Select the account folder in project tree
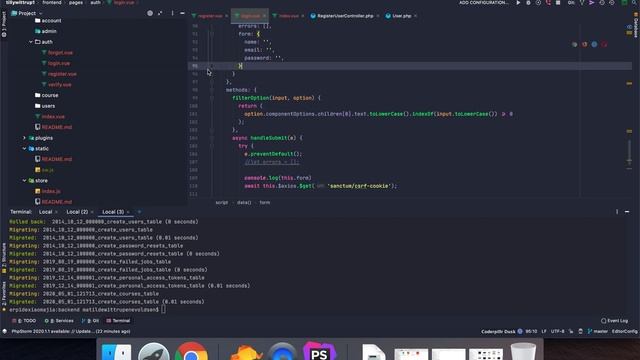This screenshot has height=360, width=640. click(x=51, y=20)
